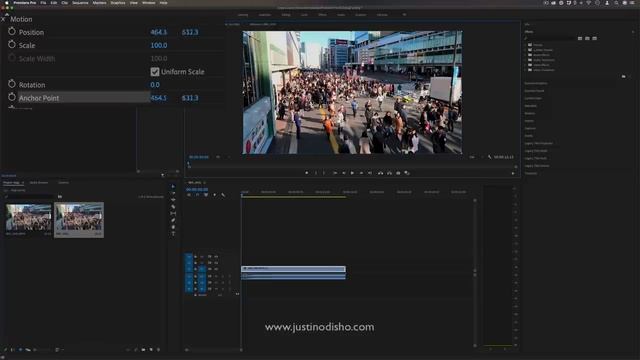Viewport: 640px width, 360px height.
Task: Add a marker in the Program Monitor
Action: pos(307,173)
